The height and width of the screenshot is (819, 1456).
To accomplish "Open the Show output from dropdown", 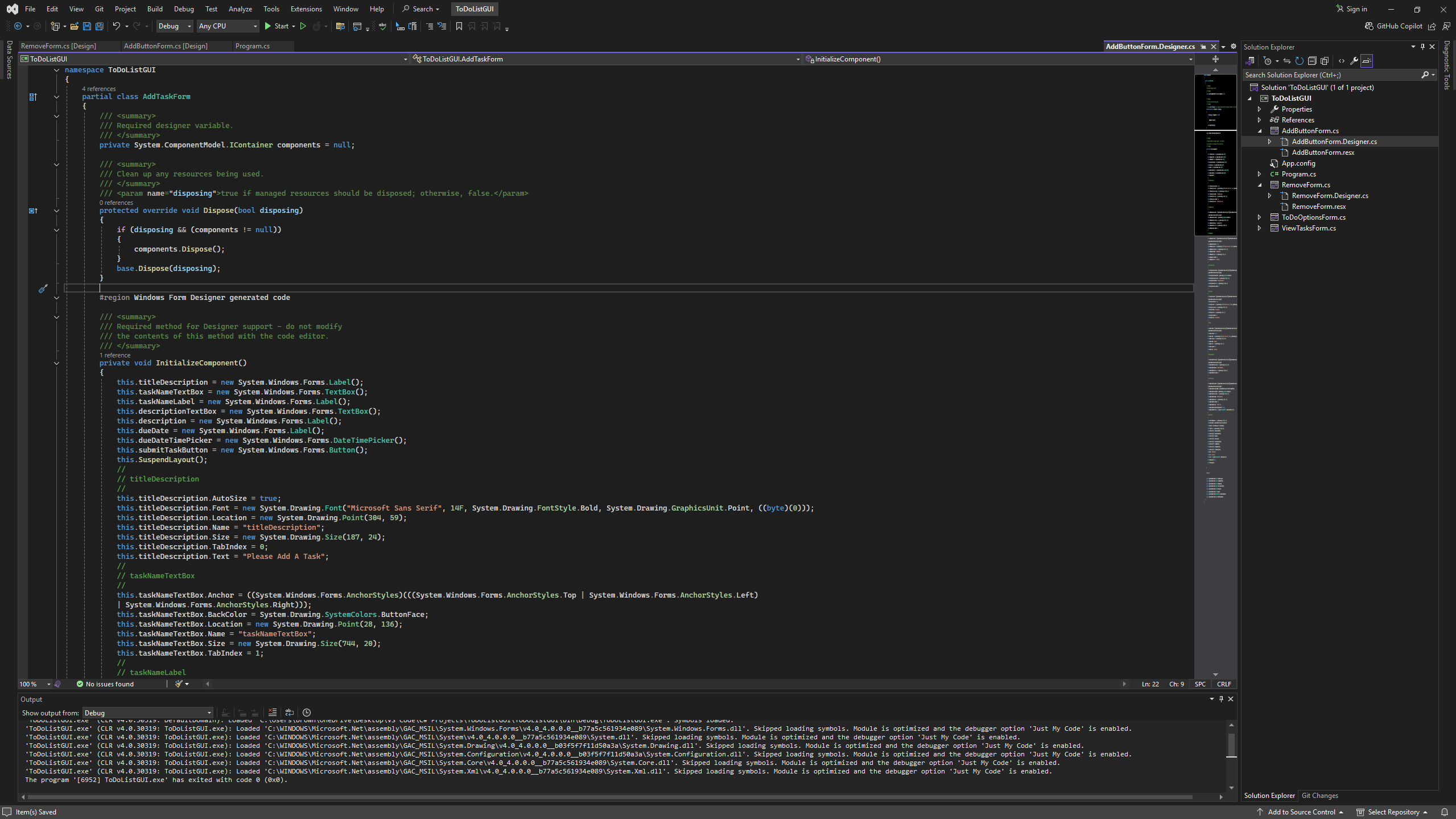I will click(148, 713).
